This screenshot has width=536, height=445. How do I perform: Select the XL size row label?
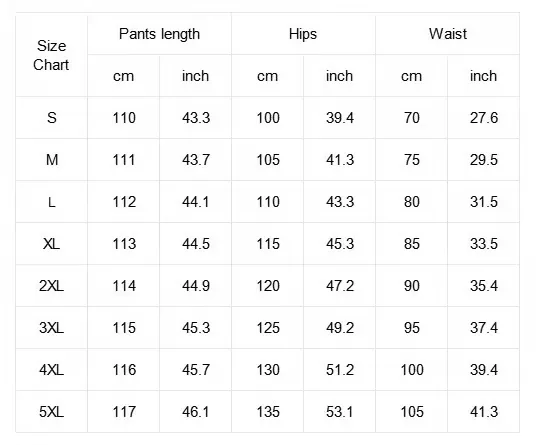[x=51, y=244]
